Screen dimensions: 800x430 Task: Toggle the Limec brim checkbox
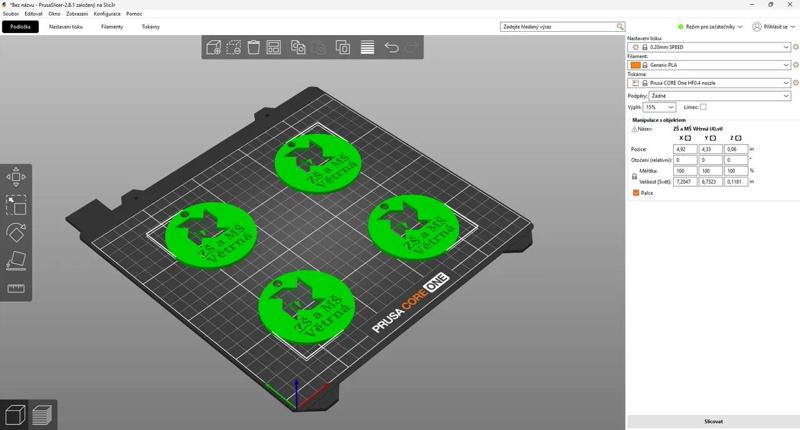coord(703,107)
